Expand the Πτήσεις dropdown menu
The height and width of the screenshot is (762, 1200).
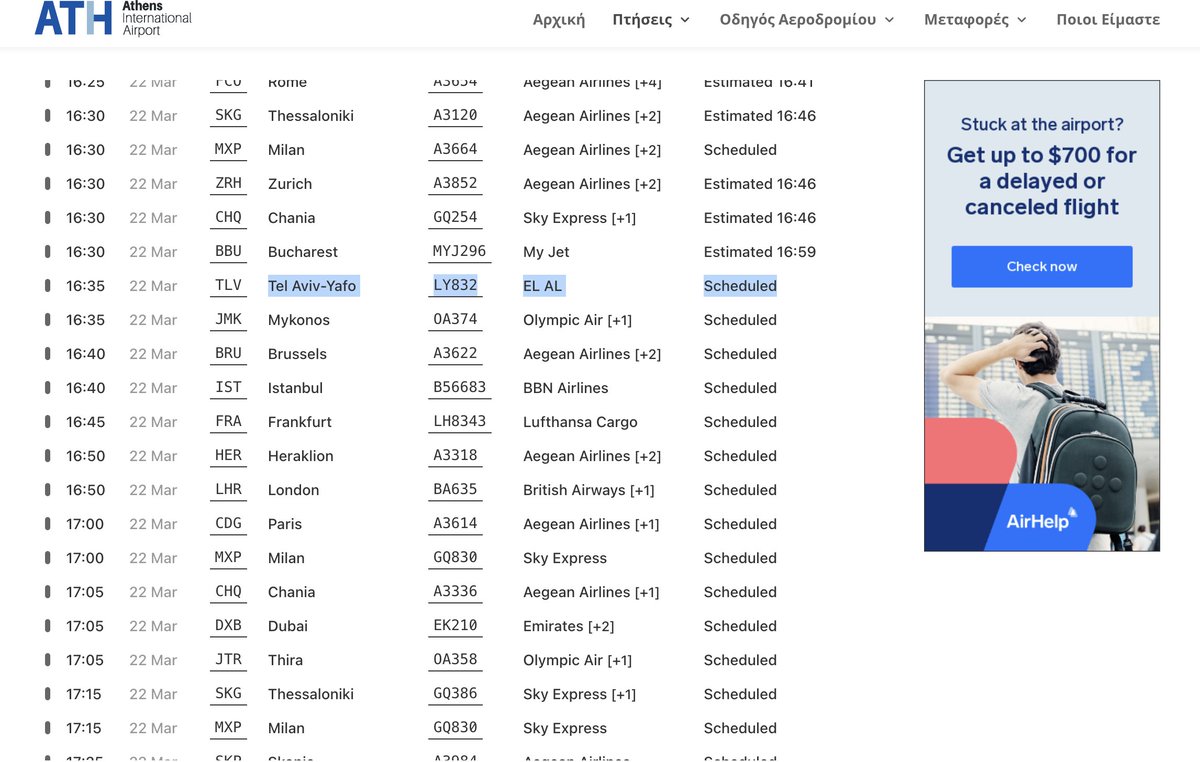point(651,19)
